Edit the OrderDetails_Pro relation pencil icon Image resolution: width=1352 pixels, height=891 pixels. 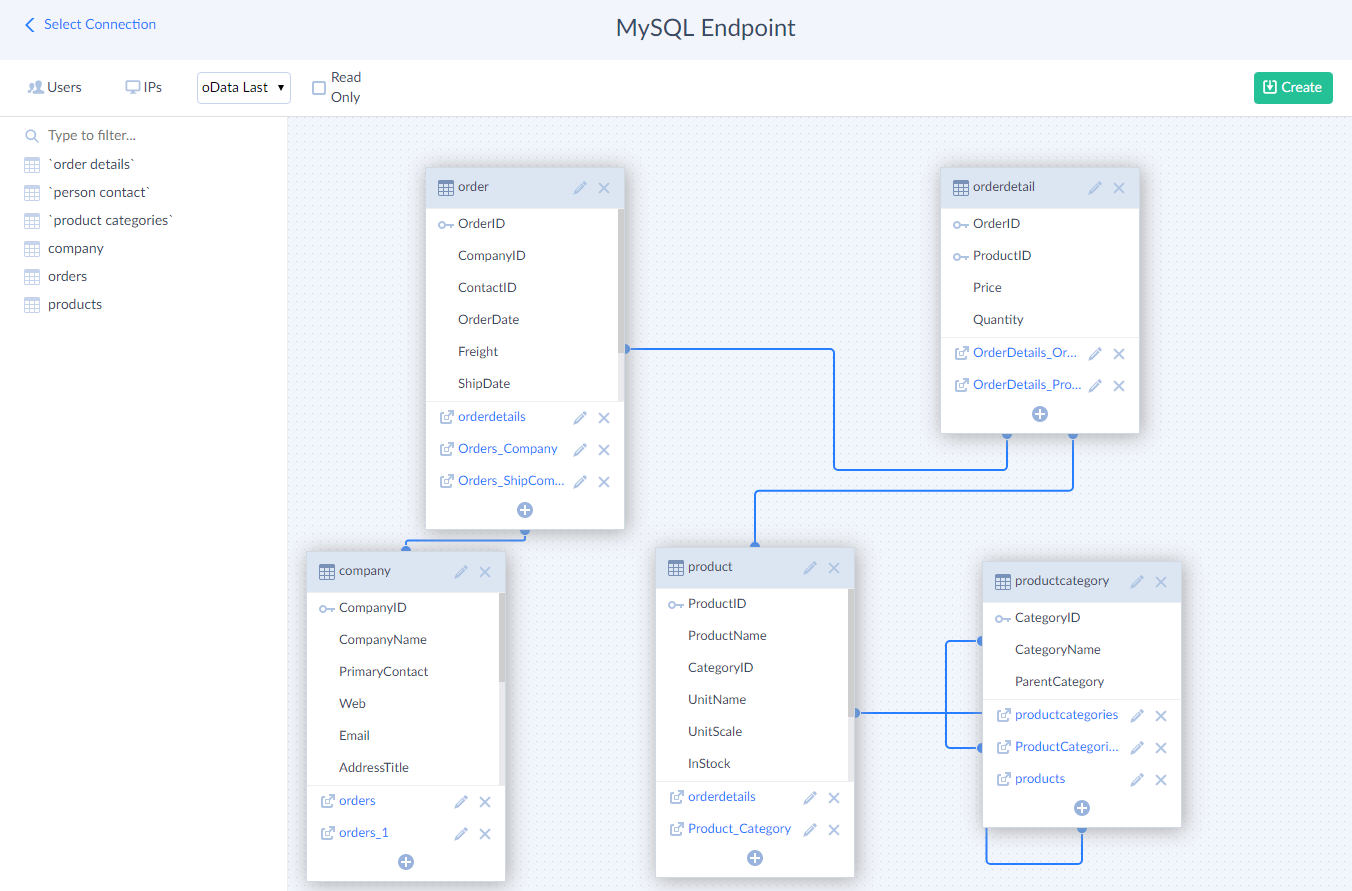[x=1094, y=385]
